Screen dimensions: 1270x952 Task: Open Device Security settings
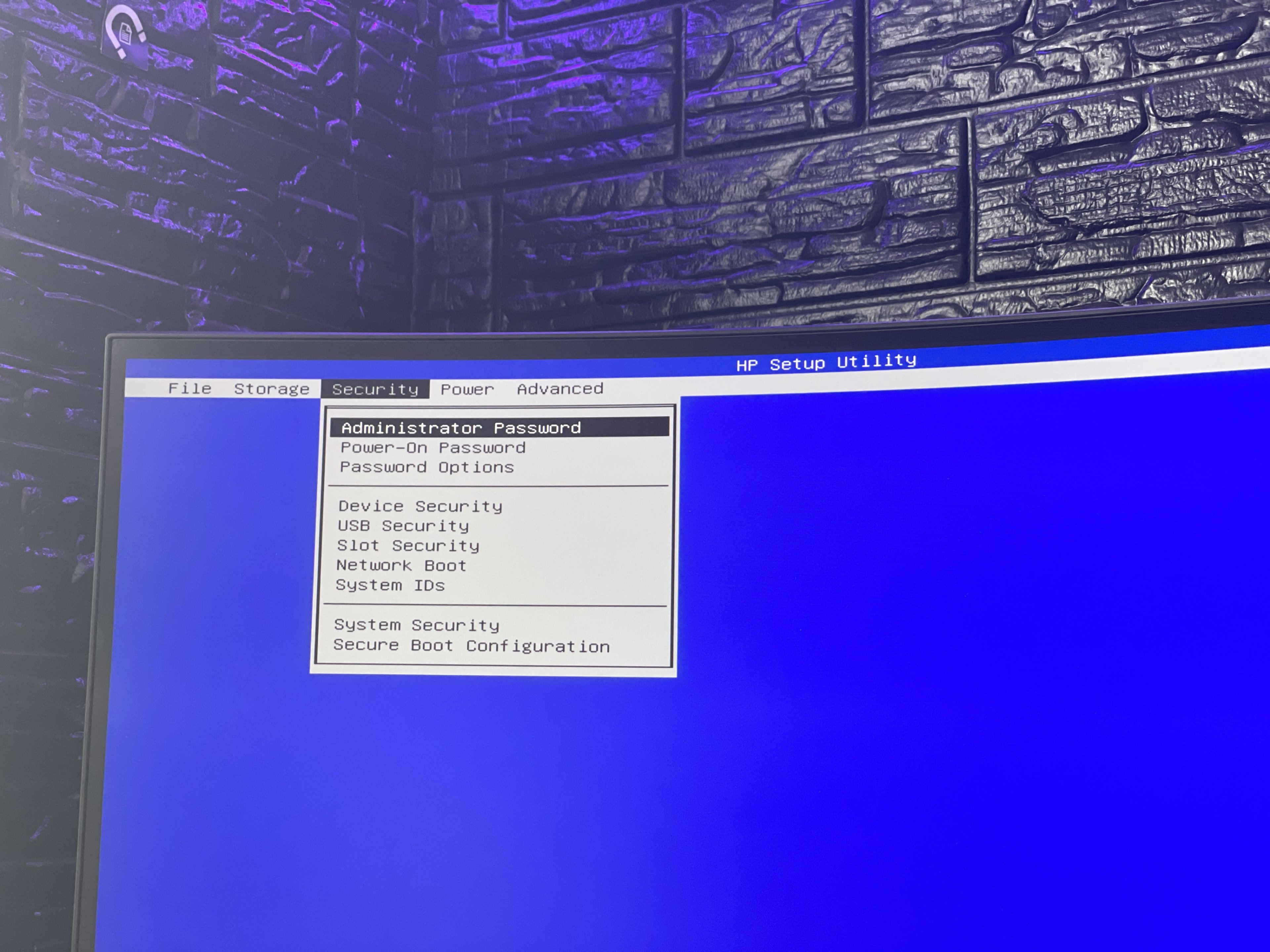coord(420,506)
